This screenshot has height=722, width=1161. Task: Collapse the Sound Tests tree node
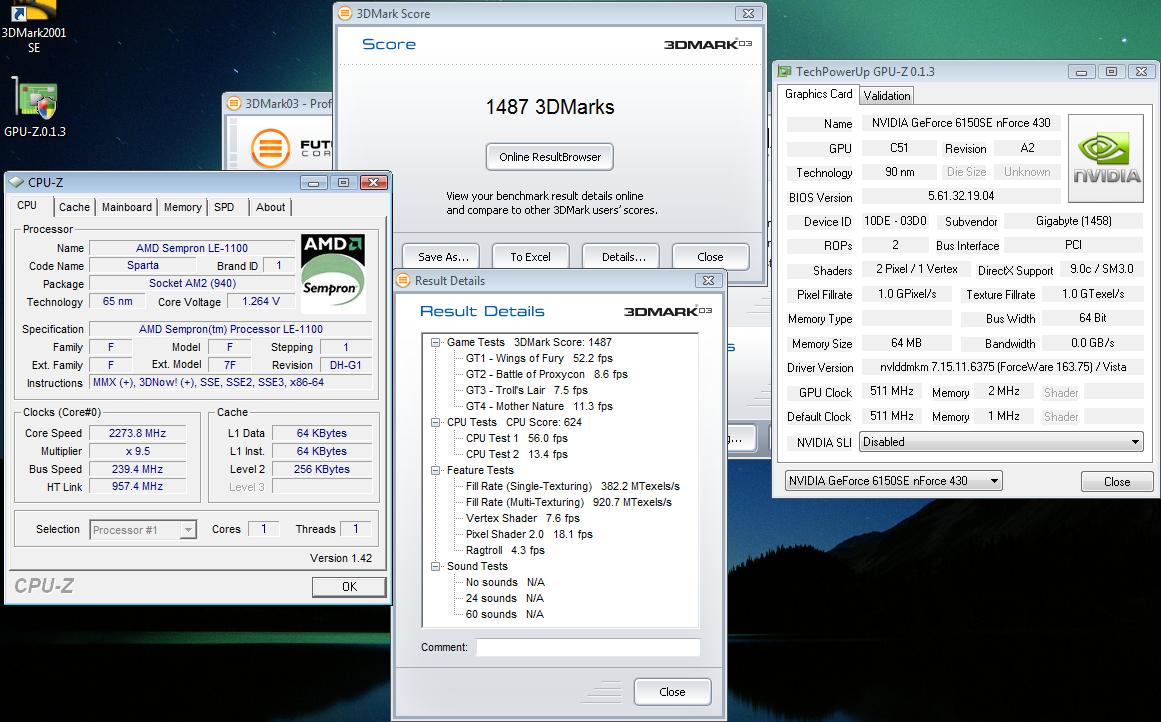pyautogui.click(x=435, y=566)
